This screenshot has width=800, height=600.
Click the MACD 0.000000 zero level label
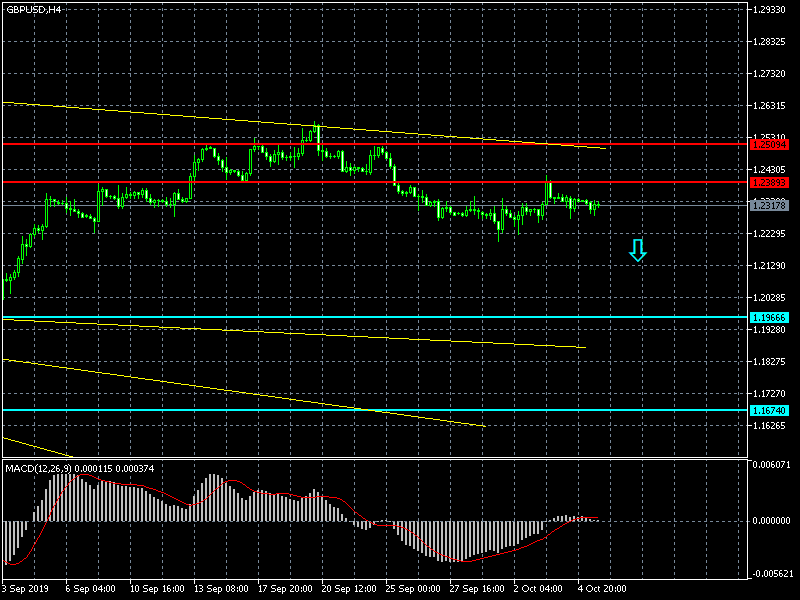point(772,520)
